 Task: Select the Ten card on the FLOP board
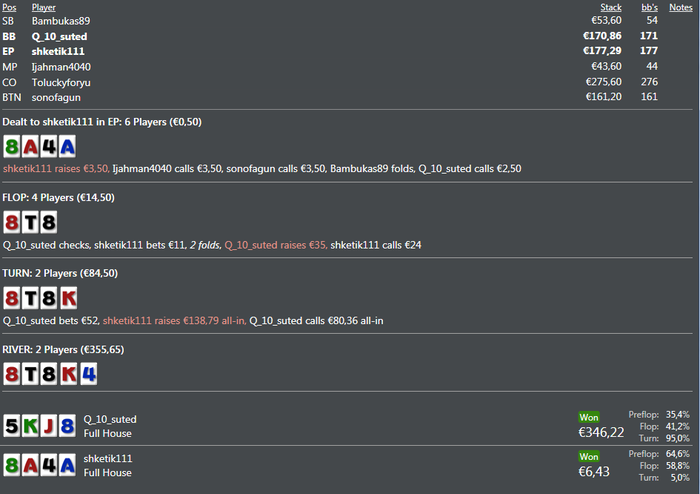[x=31, y=223]
